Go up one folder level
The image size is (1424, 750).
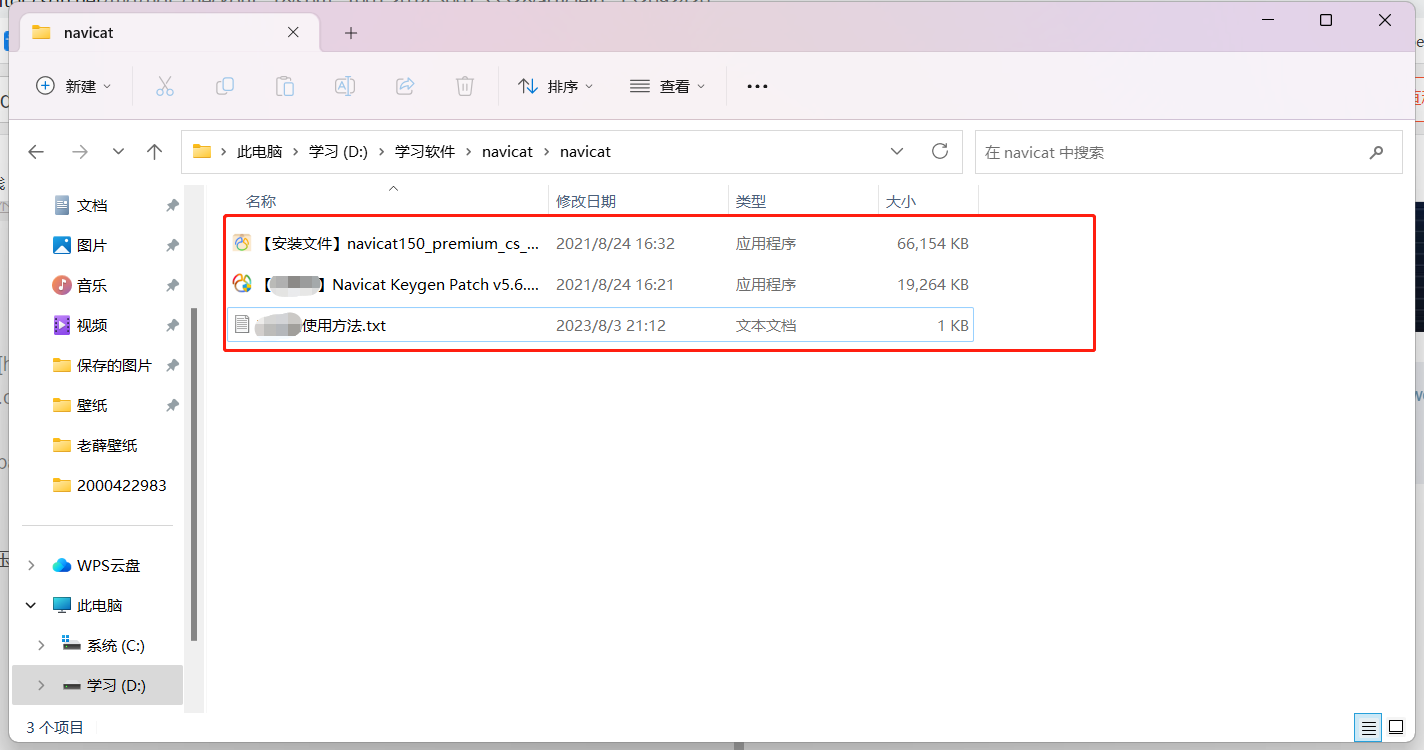pos(154,152)
